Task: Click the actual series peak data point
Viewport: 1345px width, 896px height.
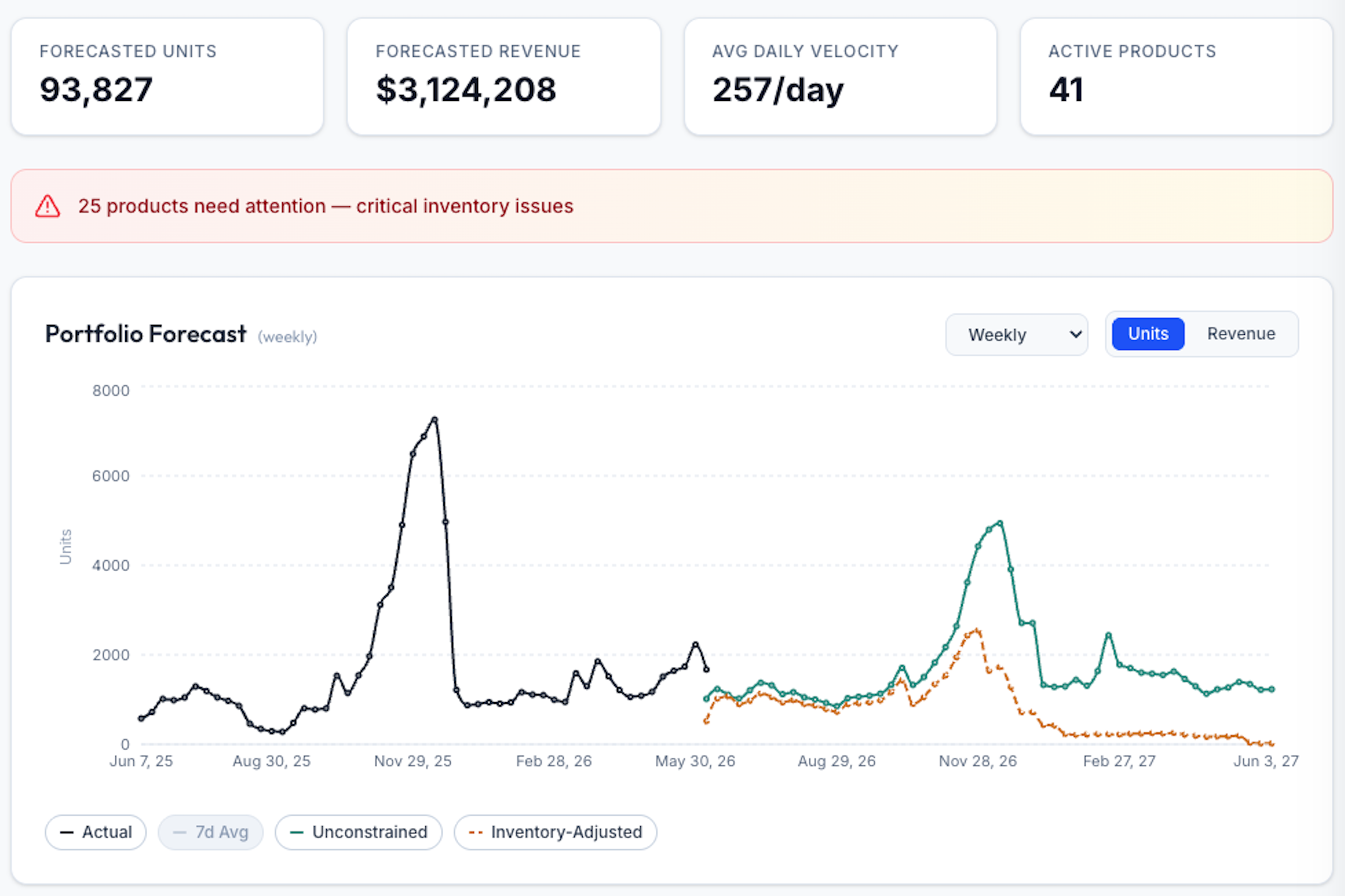Action: [435, 419]
